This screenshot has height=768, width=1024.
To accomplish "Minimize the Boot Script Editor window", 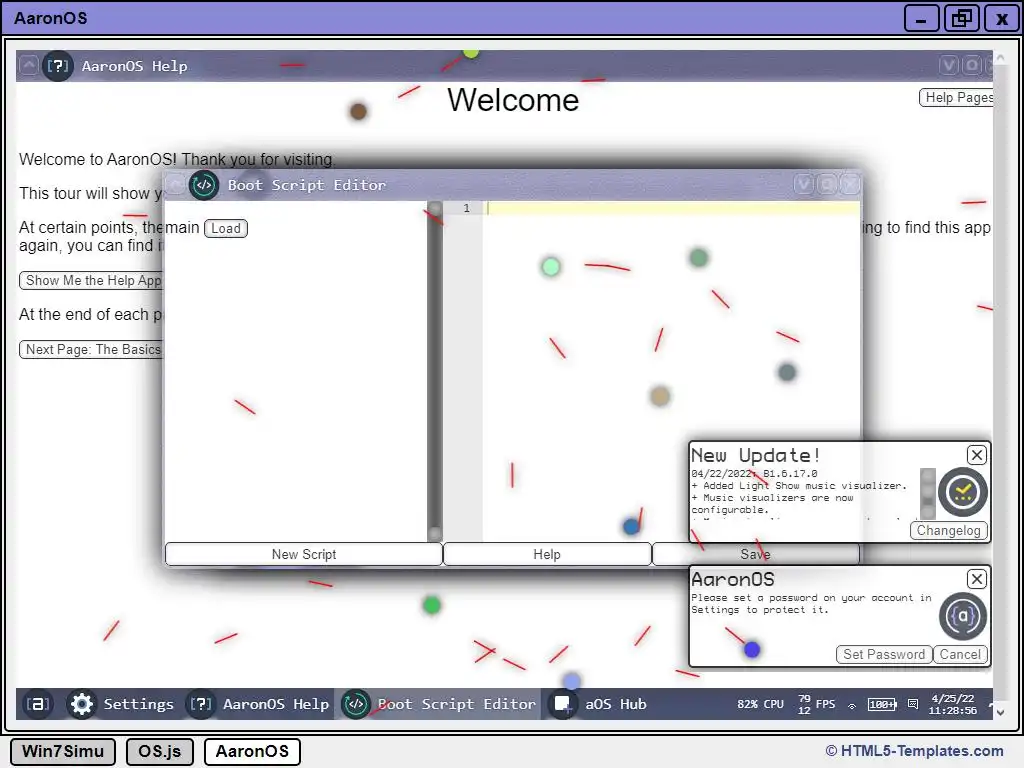I will click(804, 185).
